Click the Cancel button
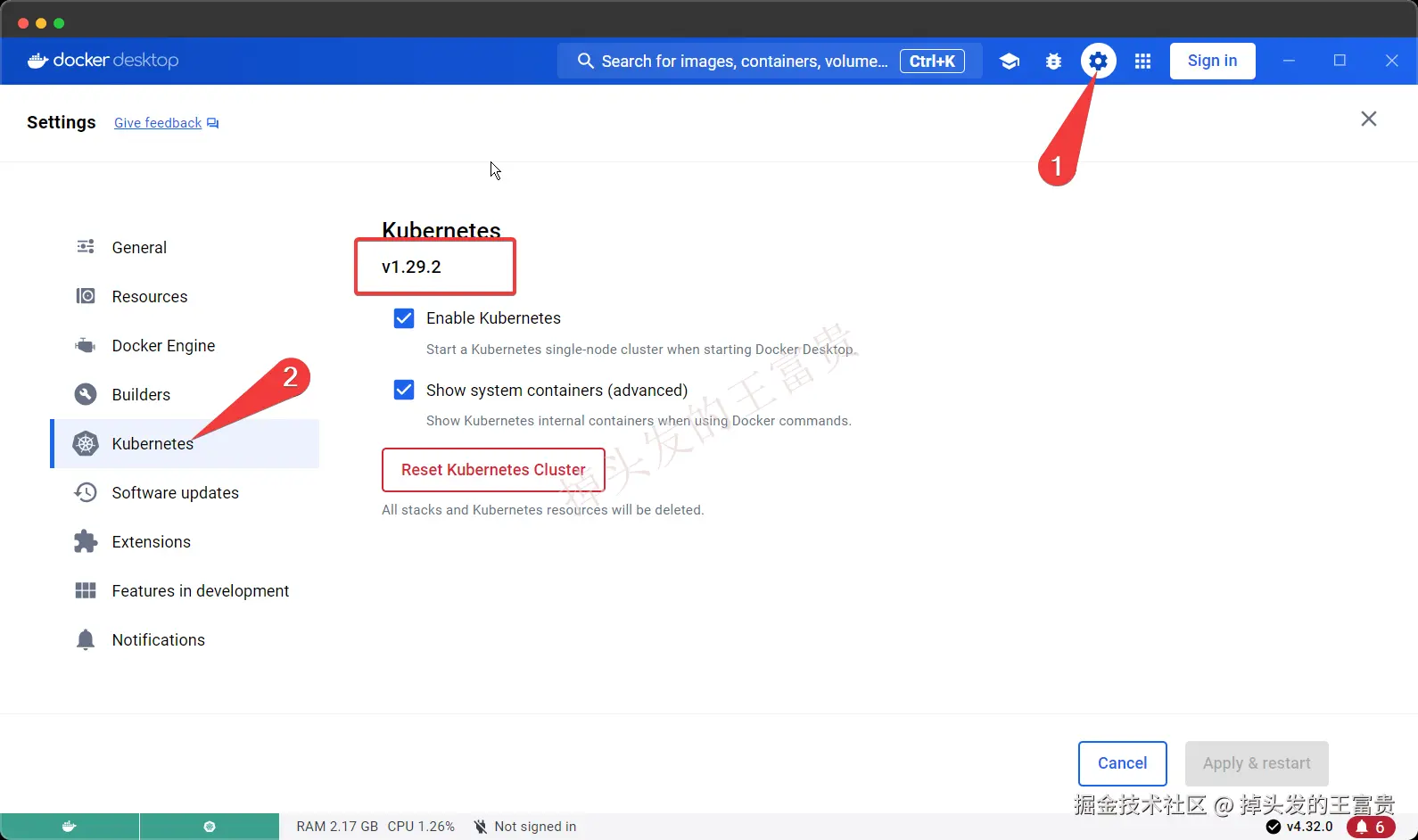Screen dimensions: 1418x840 [1122, 763]
